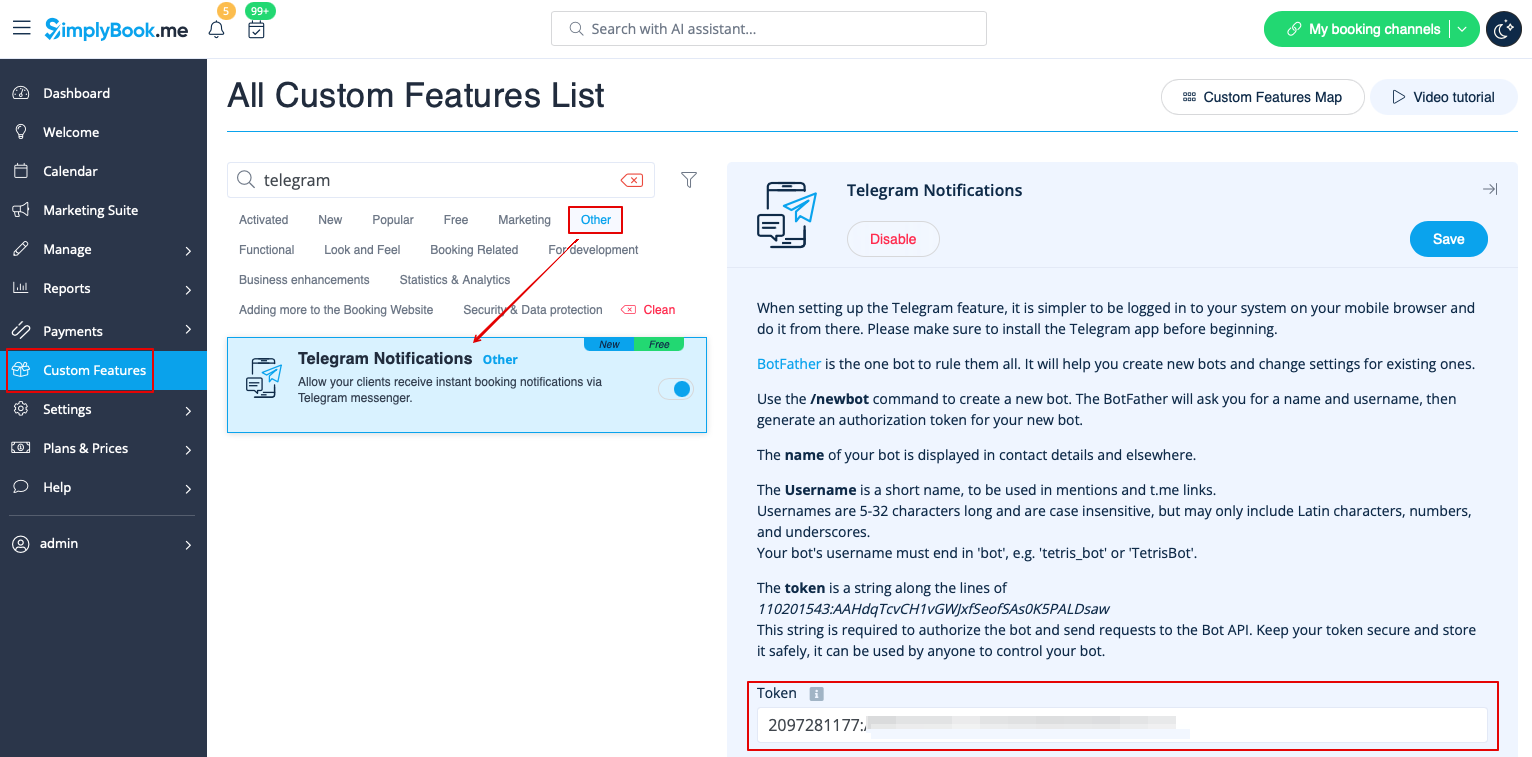Click the Marketing Suite megaphone icon
The image size is (1532, 757).
tap(20, 210)
